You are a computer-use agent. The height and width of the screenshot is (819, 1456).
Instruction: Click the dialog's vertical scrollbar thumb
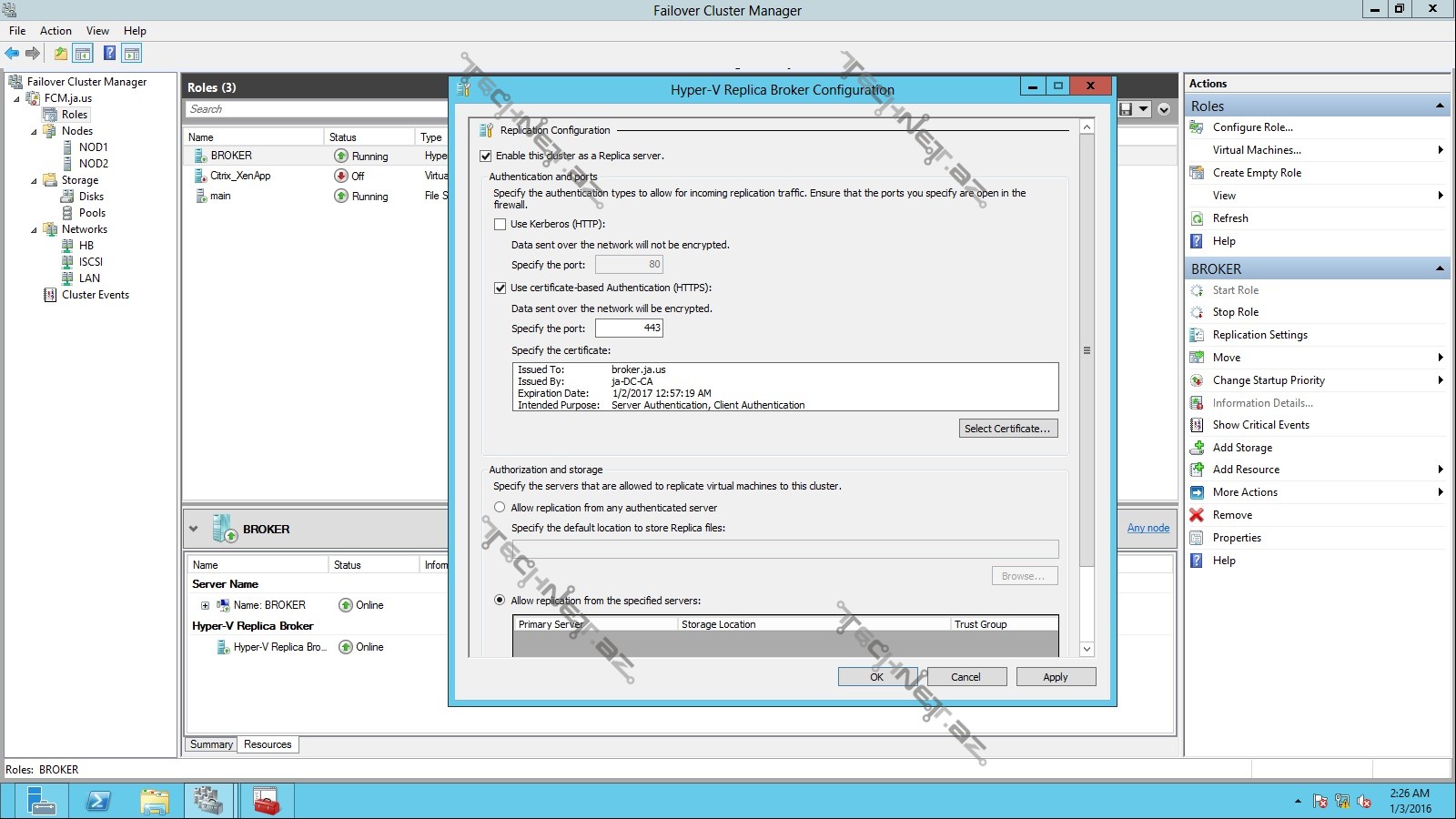(x=1087, y=350)
